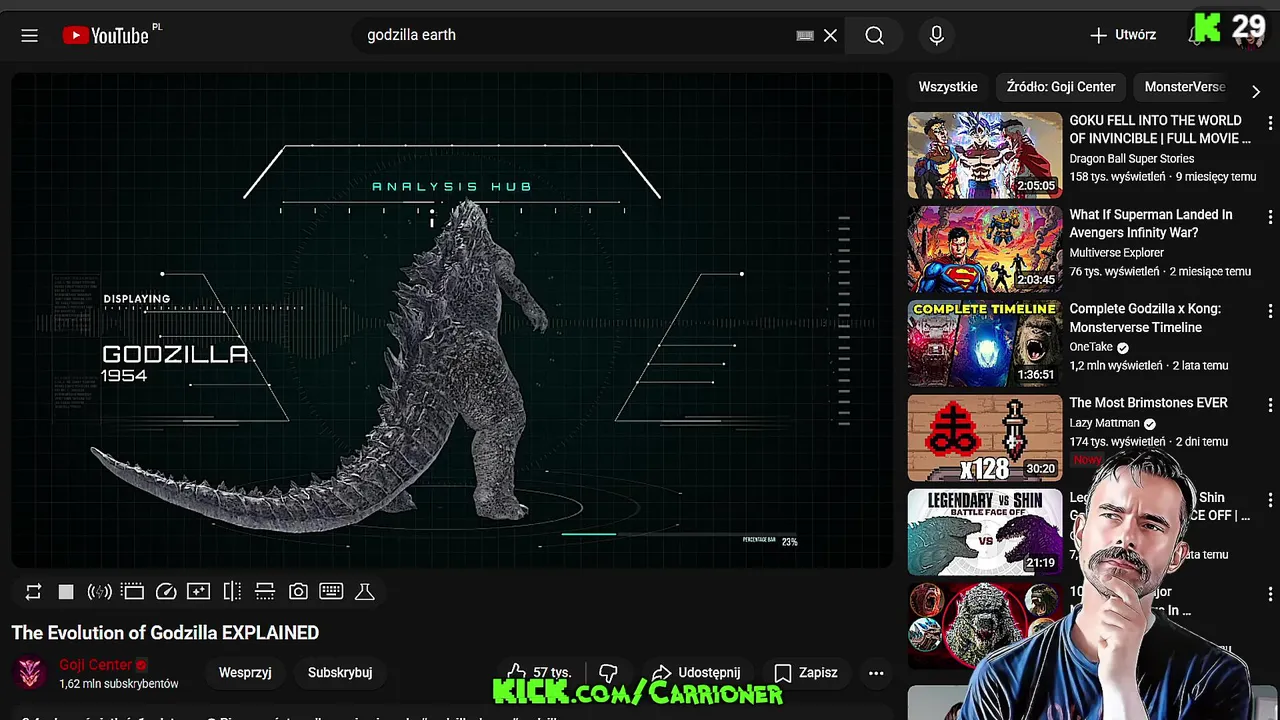Select the Wszystkie filter chip
1280x720 pixels.
click(x=948, y=87)
